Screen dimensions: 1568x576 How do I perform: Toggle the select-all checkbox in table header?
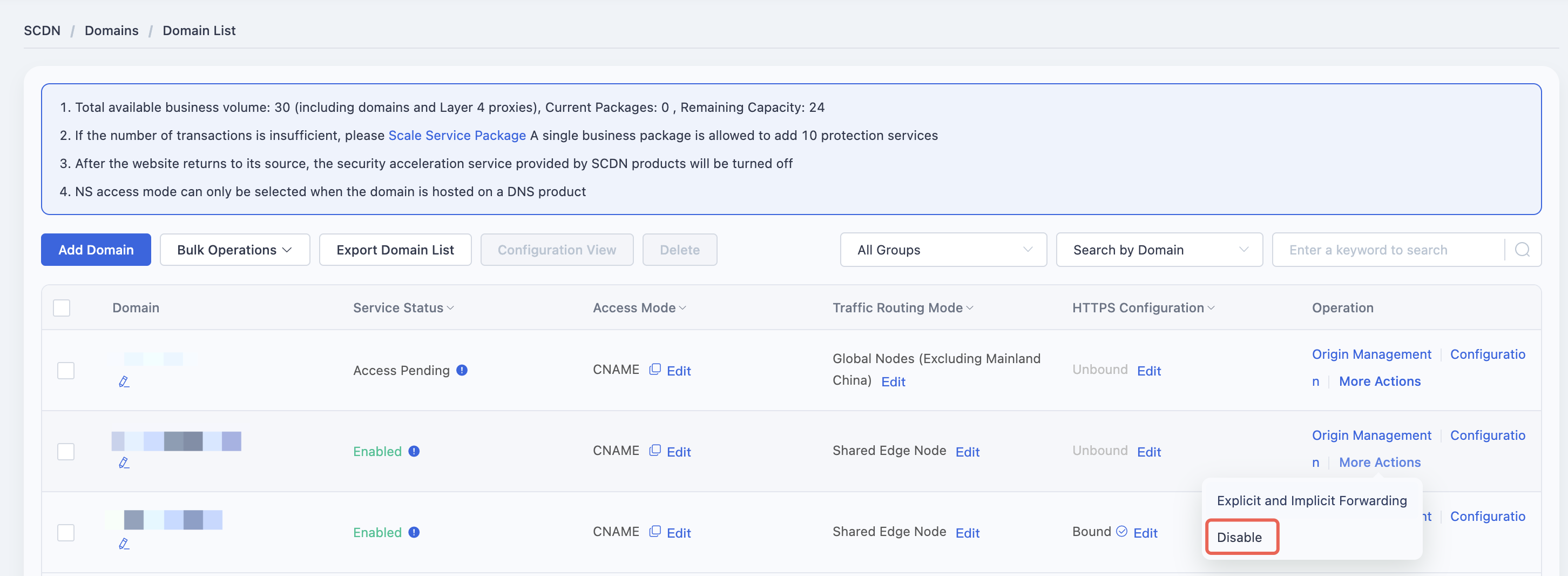pyautogui.click(x=62, y=307)
